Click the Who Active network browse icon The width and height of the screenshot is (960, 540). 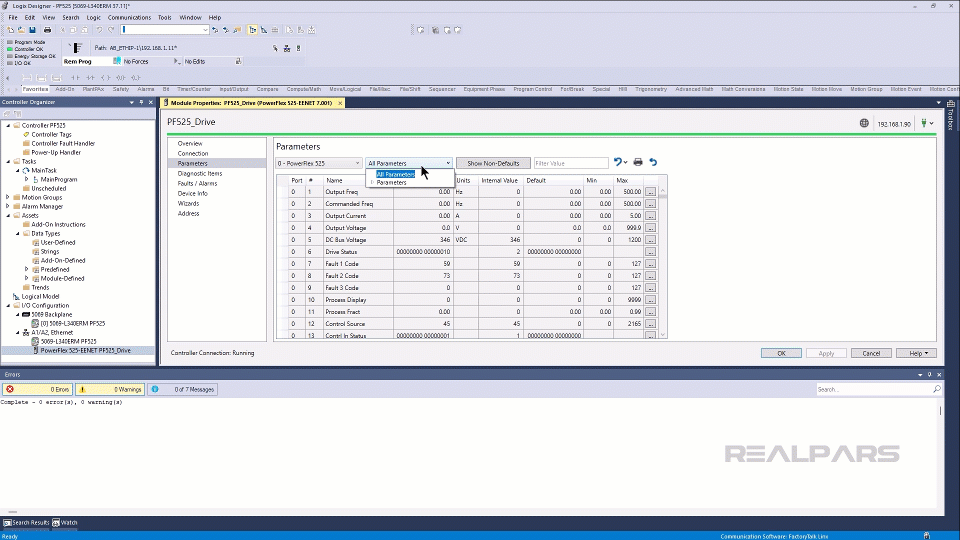coord(287,48)
